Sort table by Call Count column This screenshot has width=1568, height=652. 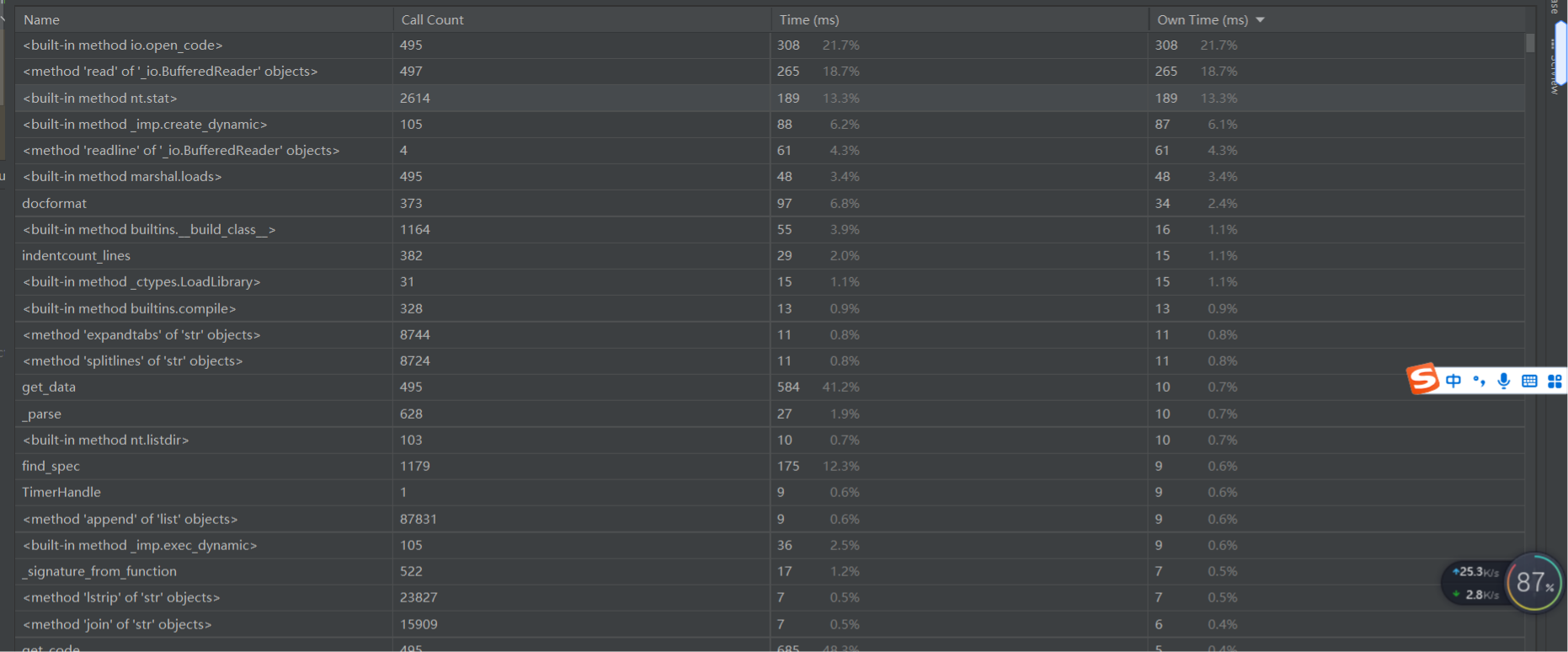pos(432,19)
